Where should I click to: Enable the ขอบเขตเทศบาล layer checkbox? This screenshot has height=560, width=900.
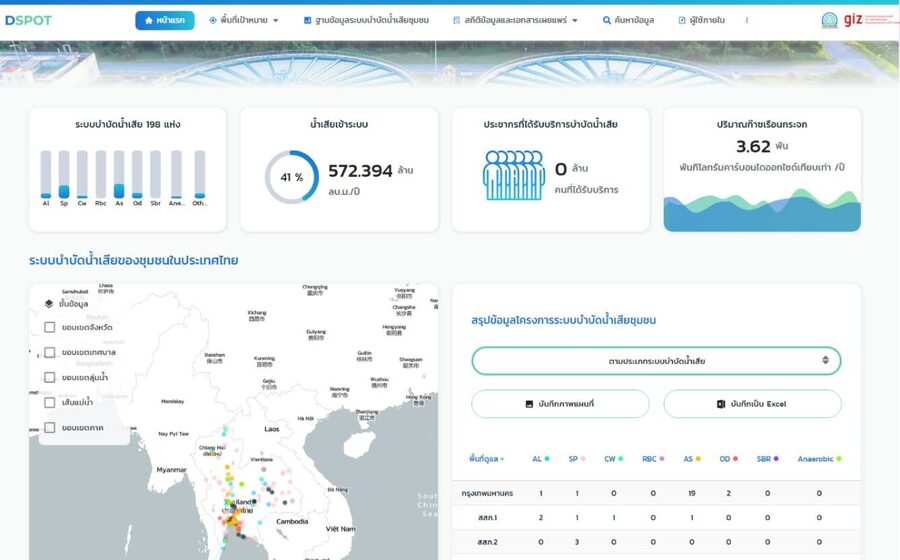tap(50, 352)
